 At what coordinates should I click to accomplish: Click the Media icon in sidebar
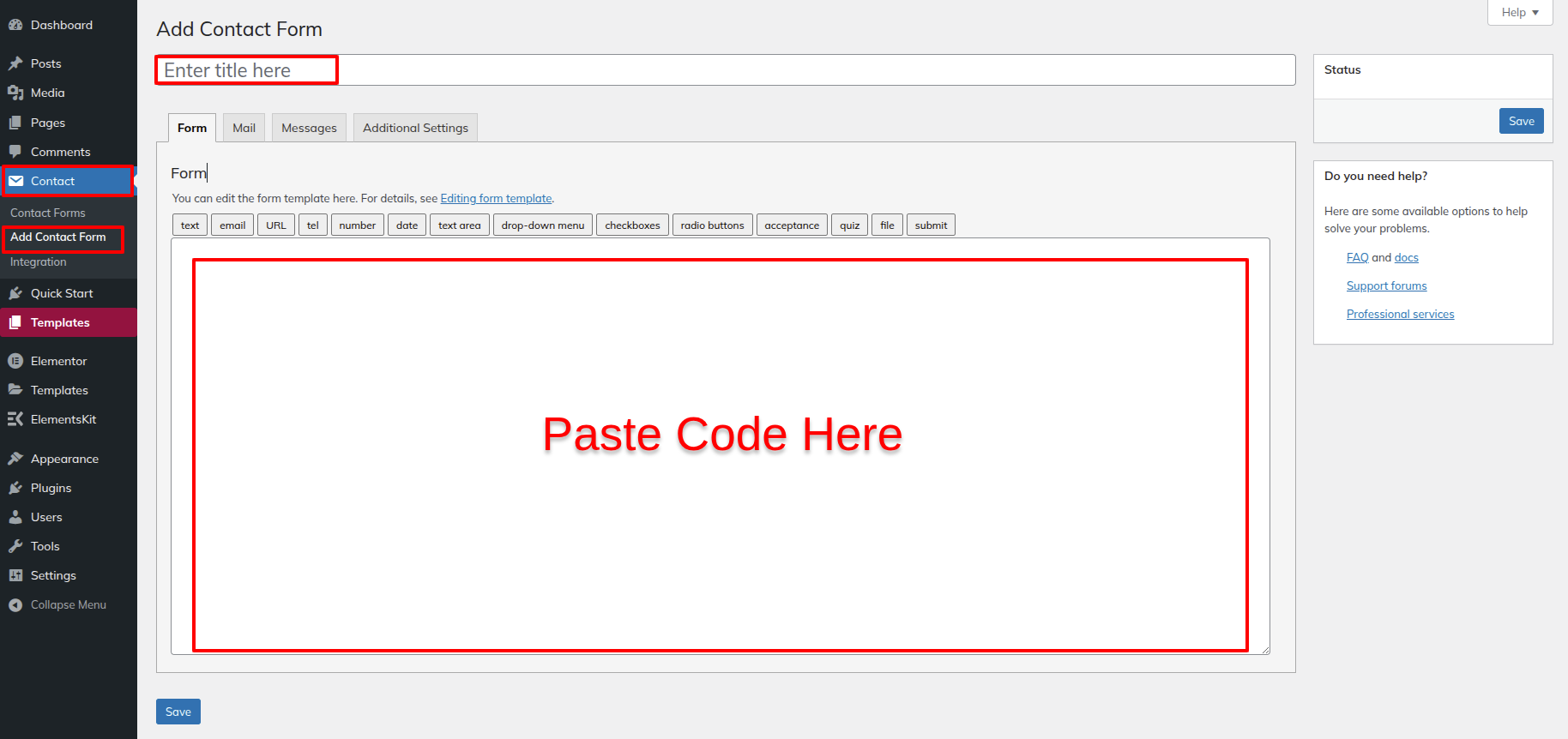pos(15,93)
